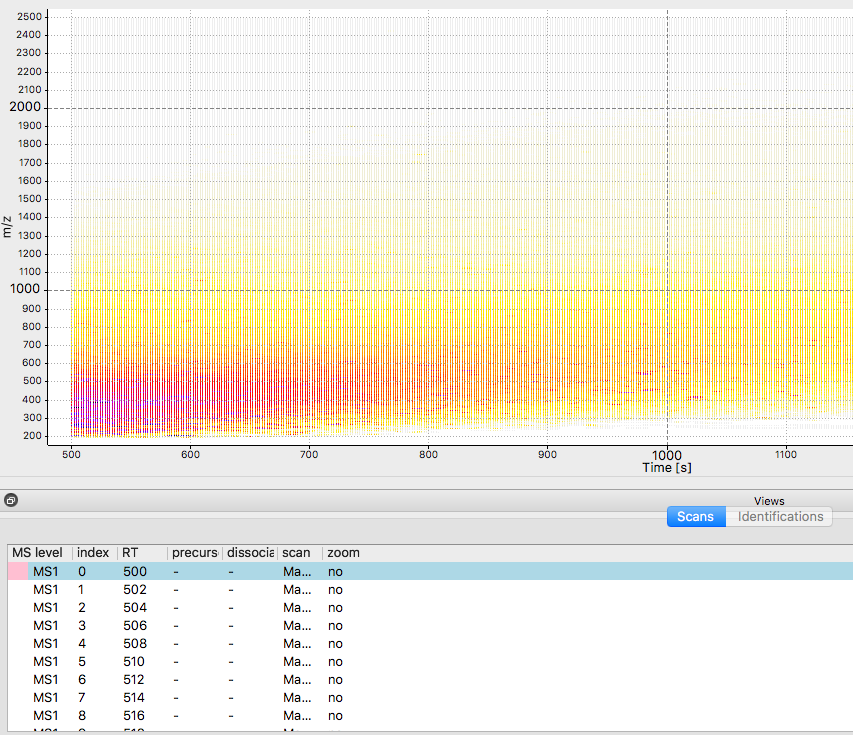The height and width of the screenshot is (735, 853).
Task: Click the precursor column header
Action: click(x=194, y=552)
